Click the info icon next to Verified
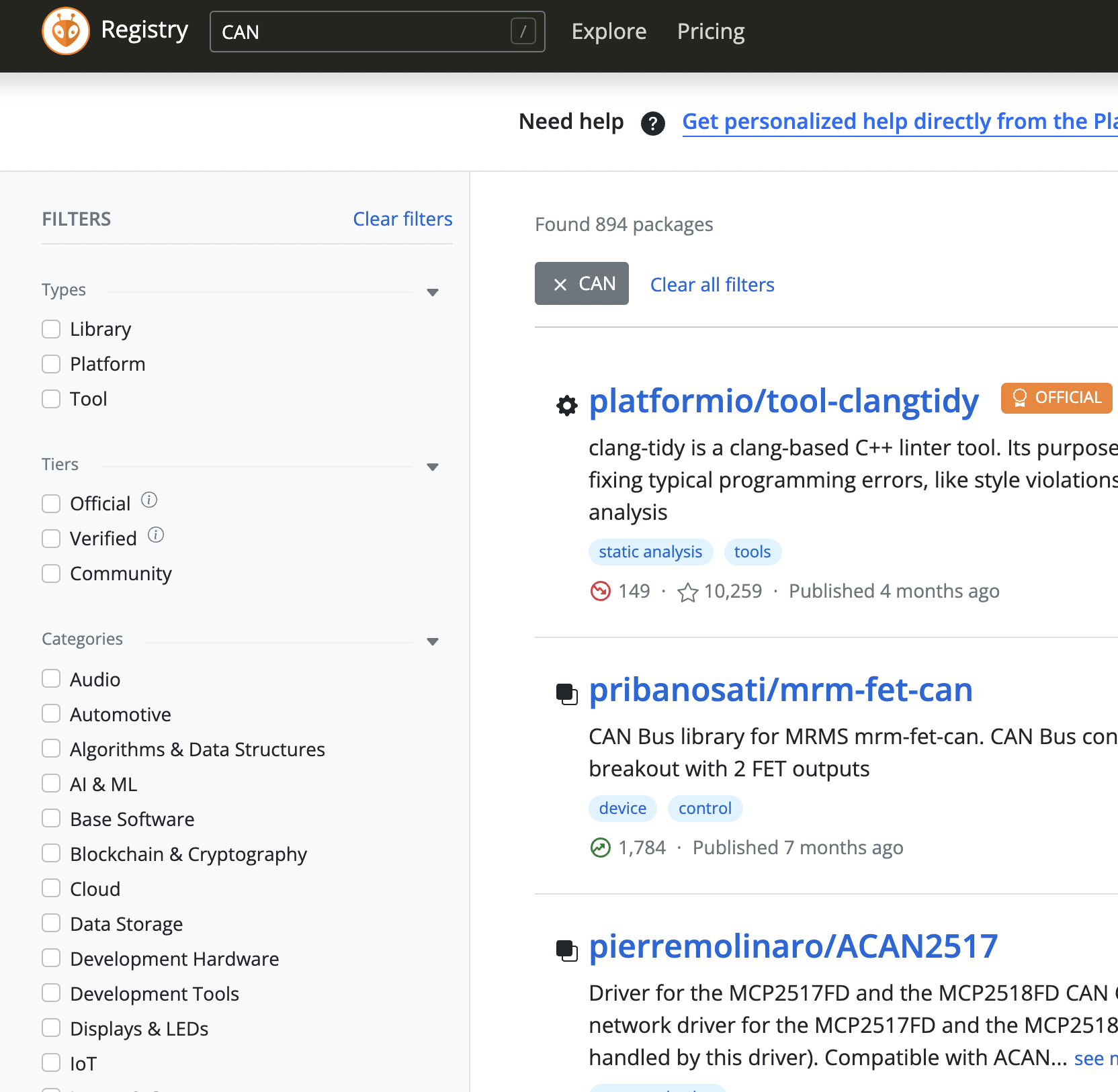 156,535
